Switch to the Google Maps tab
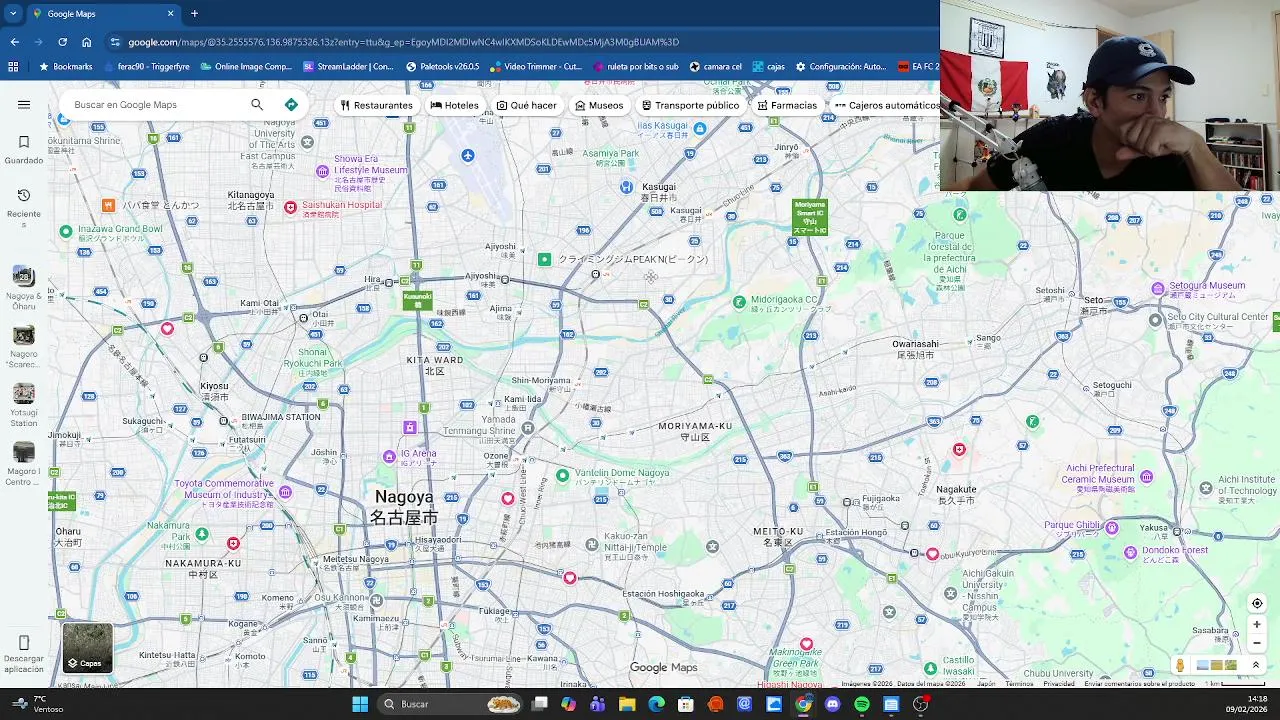The height and width of the screenshot is (720, 1280). click(103, 13)
